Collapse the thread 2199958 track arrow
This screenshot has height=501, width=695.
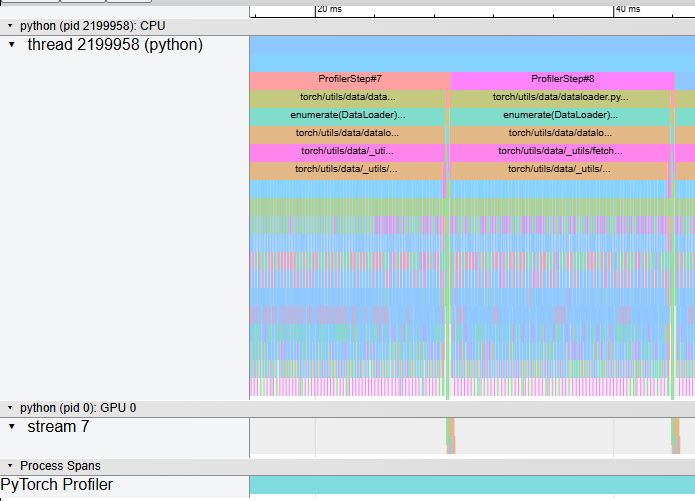pyautogui.click(x=11, y=45)
